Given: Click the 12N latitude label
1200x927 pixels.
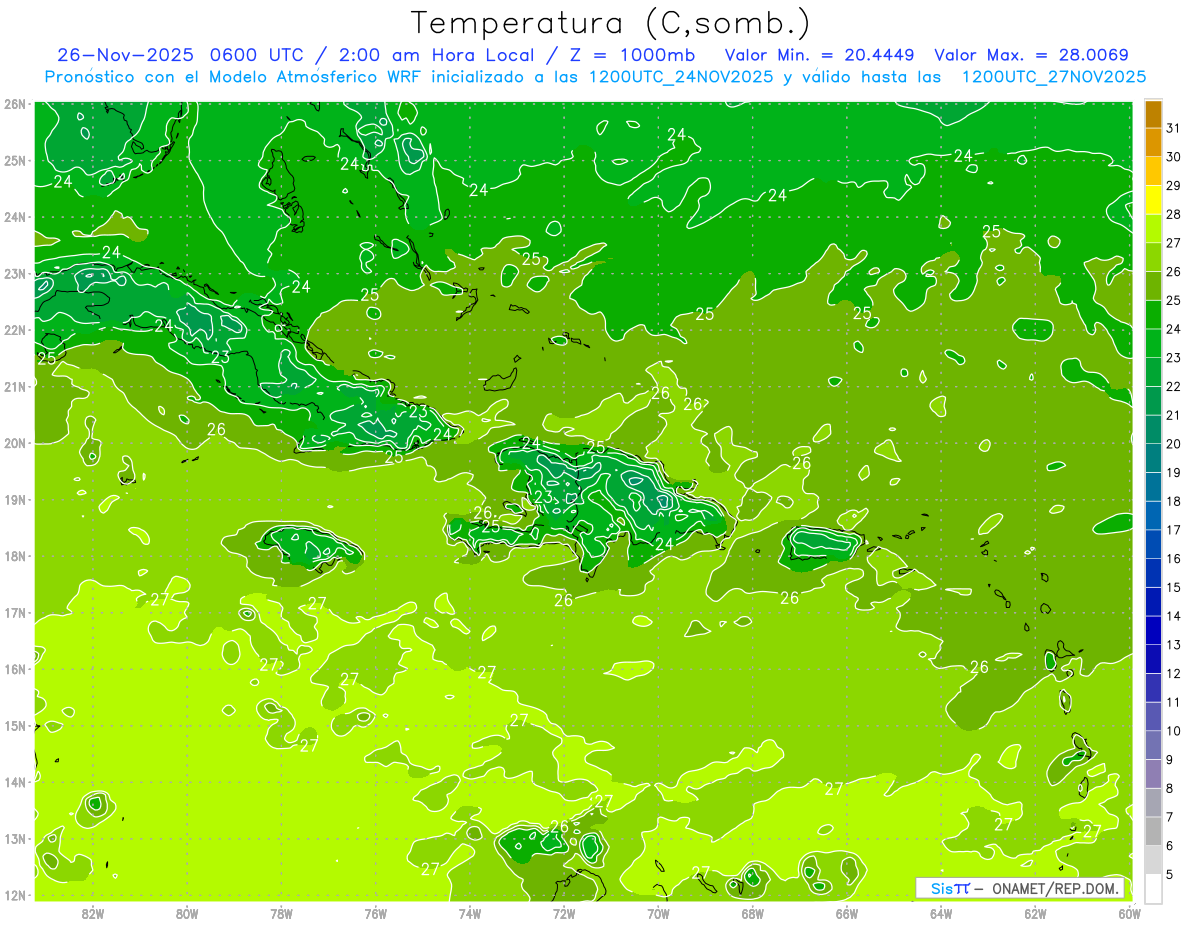Looking at the screenshot, I should coord(14,895).
